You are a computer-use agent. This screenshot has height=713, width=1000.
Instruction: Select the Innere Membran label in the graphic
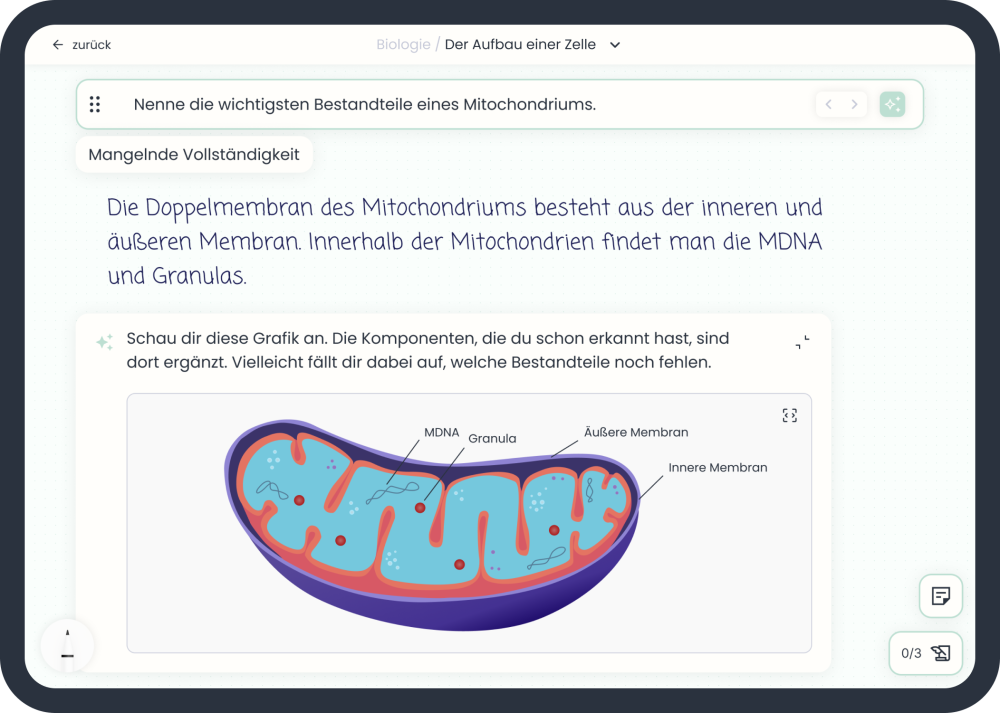pyautogui.click(x=717, y=467)
